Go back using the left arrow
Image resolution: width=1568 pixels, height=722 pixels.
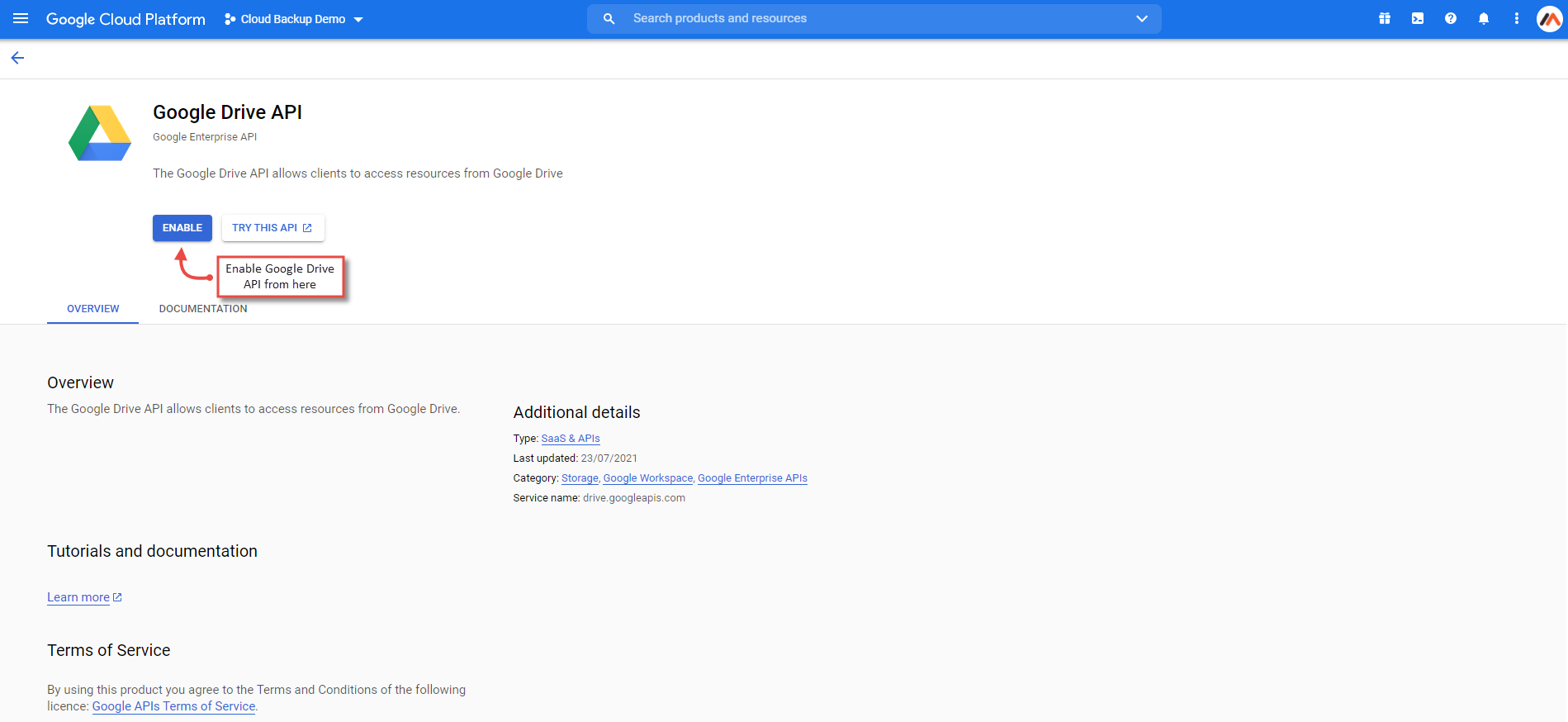(x=17, y=58)
